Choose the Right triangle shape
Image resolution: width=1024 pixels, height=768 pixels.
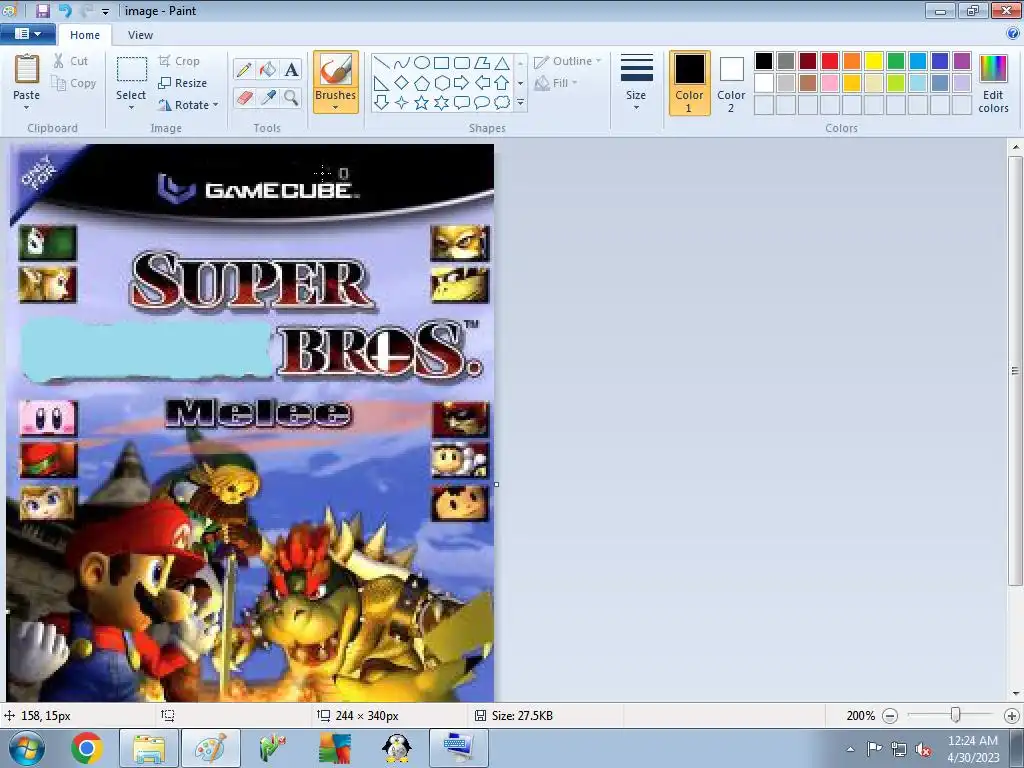[381, 83]
